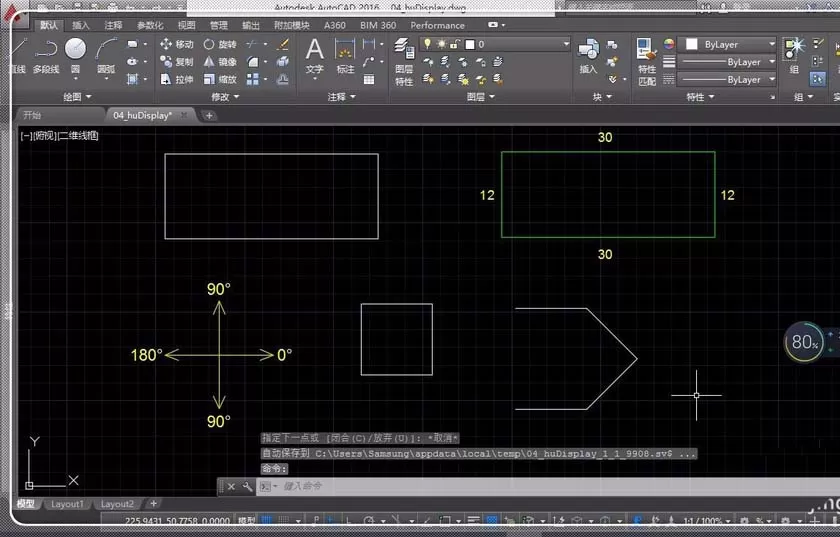Expand the Modify (修改) panel

tap(225, 96)
